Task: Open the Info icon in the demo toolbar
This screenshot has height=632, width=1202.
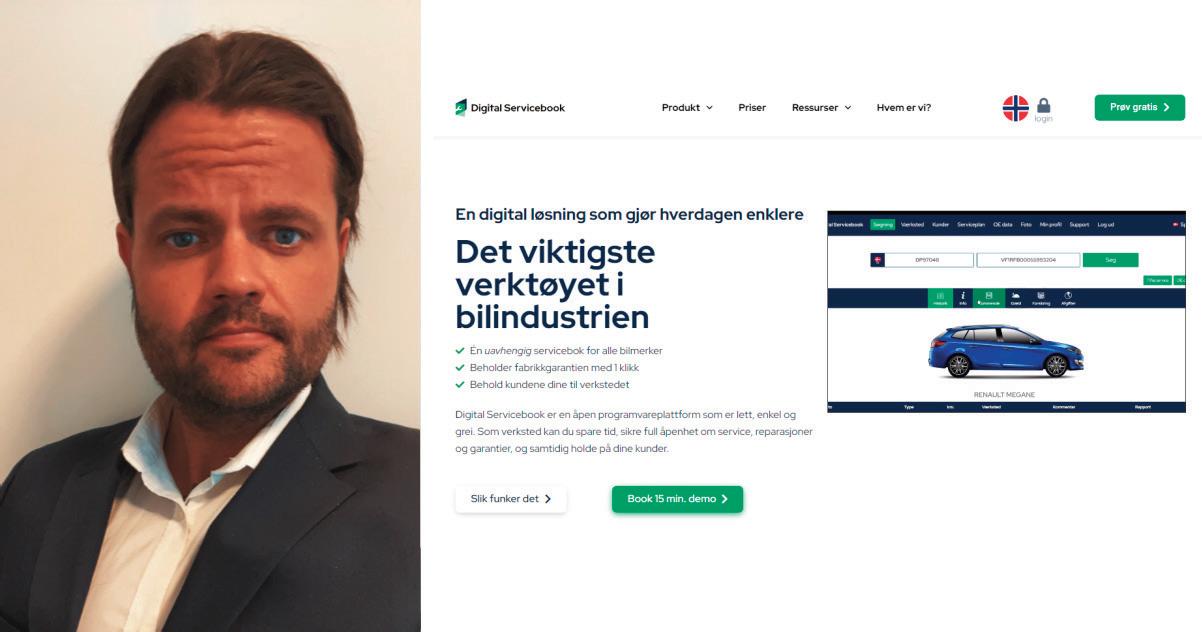Action: click(x=963, y=298)
